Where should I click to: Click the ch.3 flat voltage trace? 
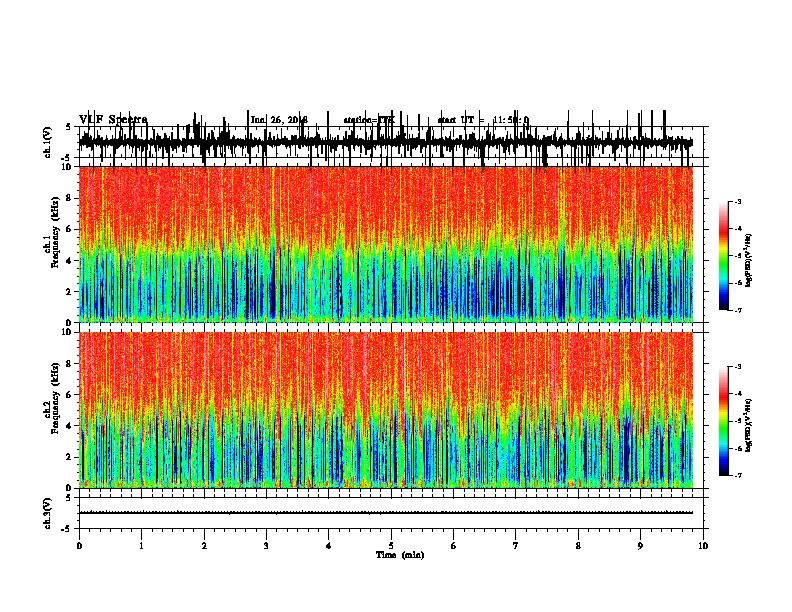386,513
